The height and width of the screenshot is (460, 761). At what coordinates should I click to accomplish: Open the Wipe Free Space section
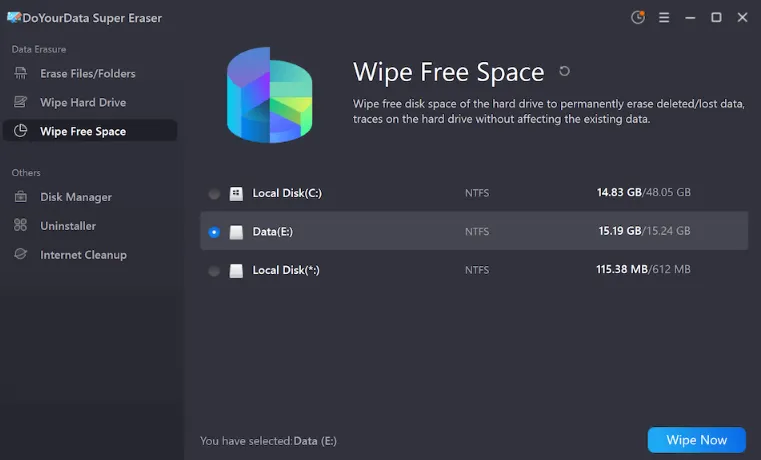(x=90, y=131)
